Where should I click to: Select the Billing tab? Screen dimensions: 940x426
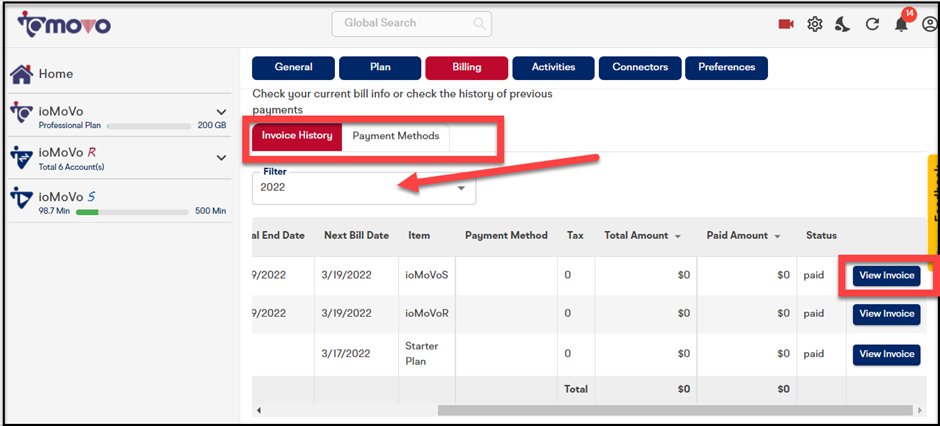(467, 68)
